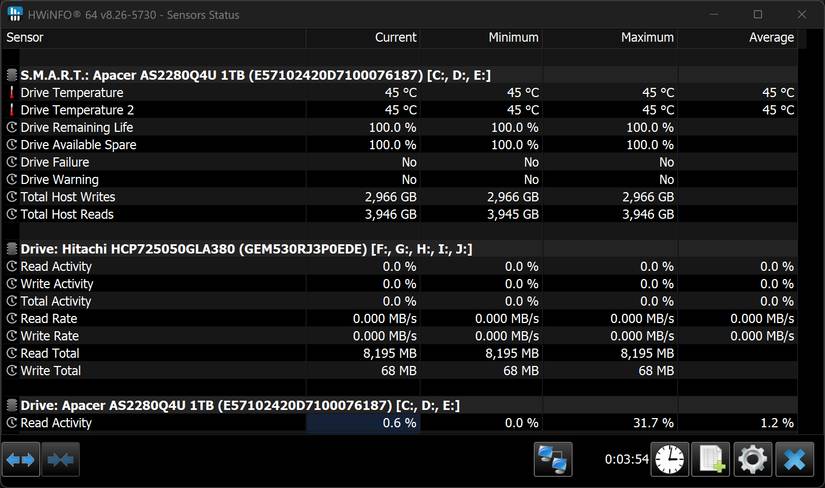Click the thermometer icon next to Drive Temperature 2
825x488 pixels.
[x=12, y=109]
